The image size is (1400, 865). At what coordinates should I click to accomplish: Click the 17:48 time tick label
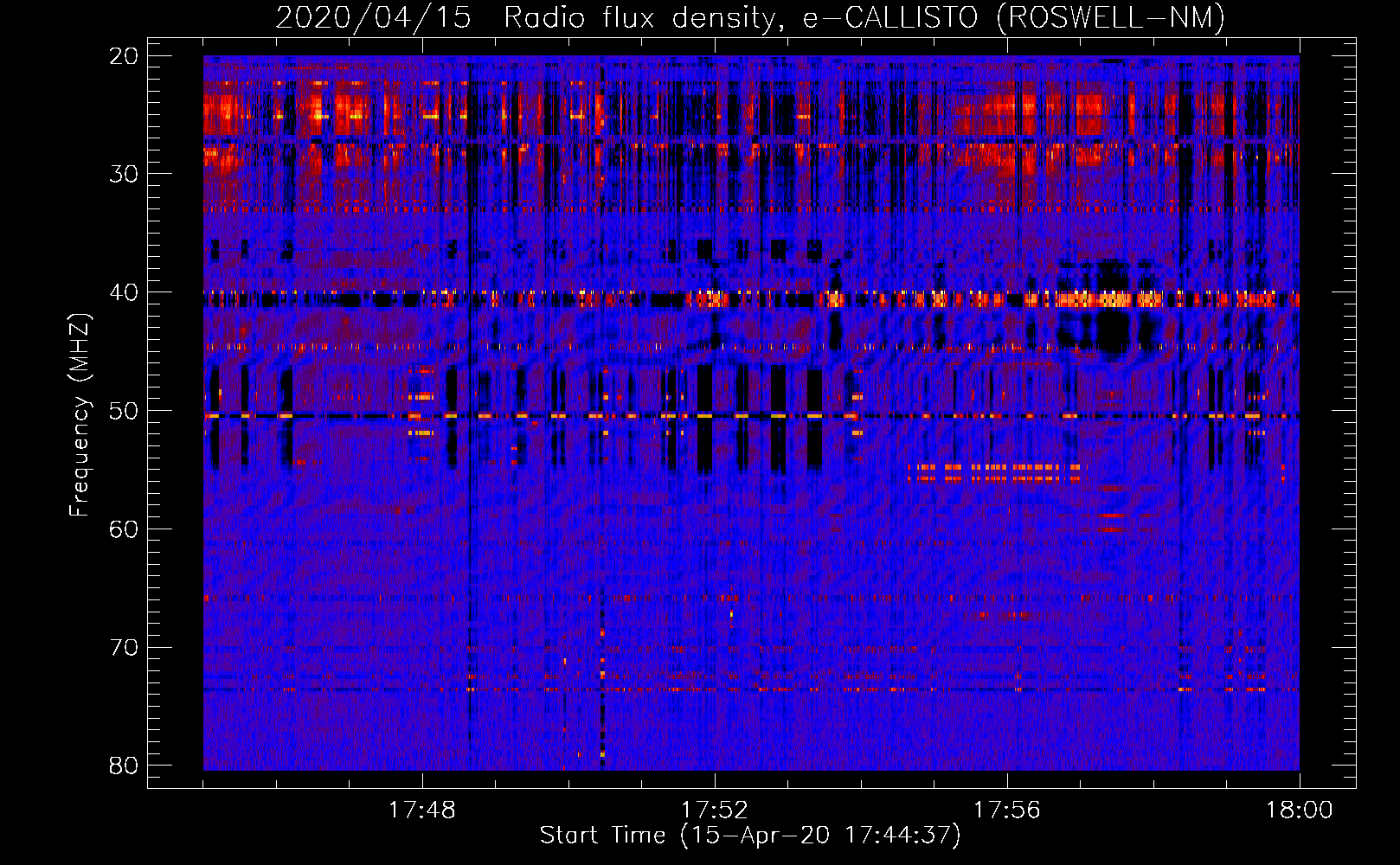tap(422, 811)
